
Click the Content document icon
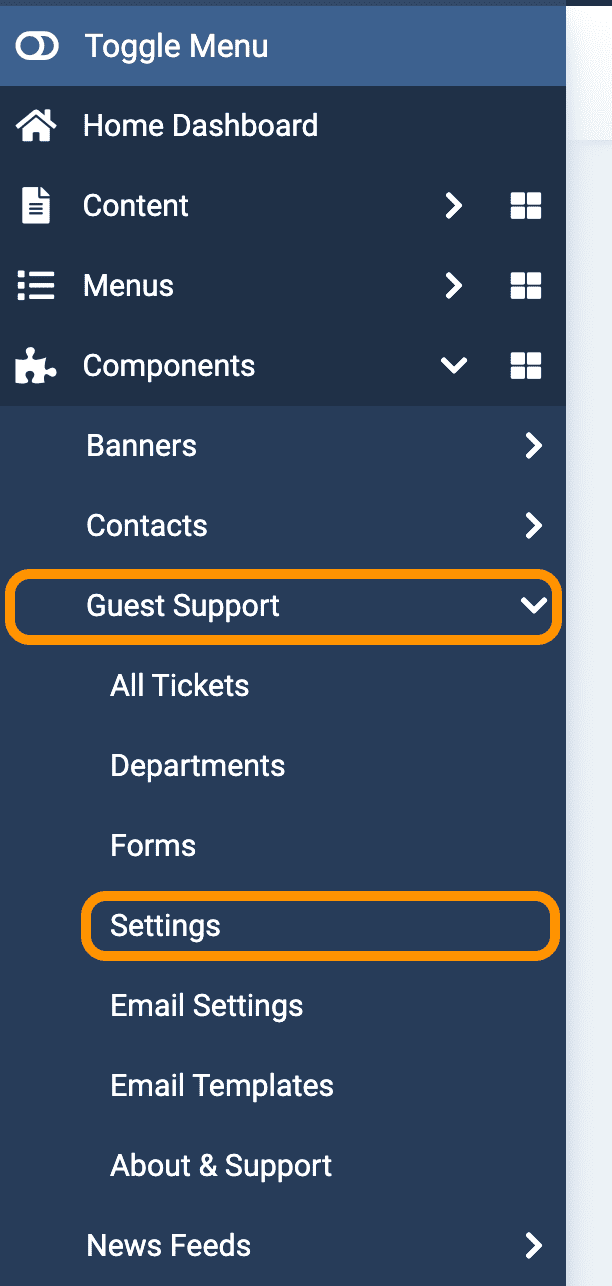tap(37, 206)
